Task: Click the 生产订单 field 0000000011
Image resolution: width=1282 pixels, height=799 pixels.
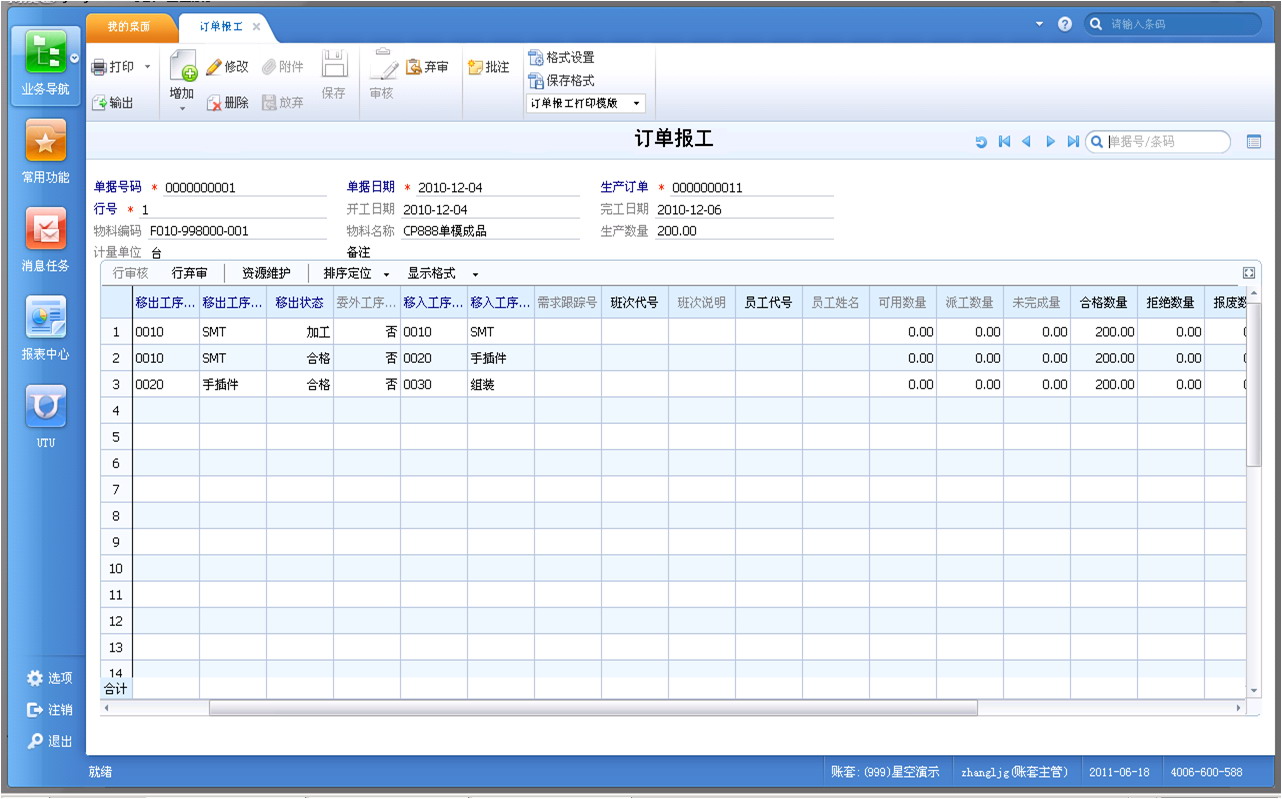Action: [751, 187]
